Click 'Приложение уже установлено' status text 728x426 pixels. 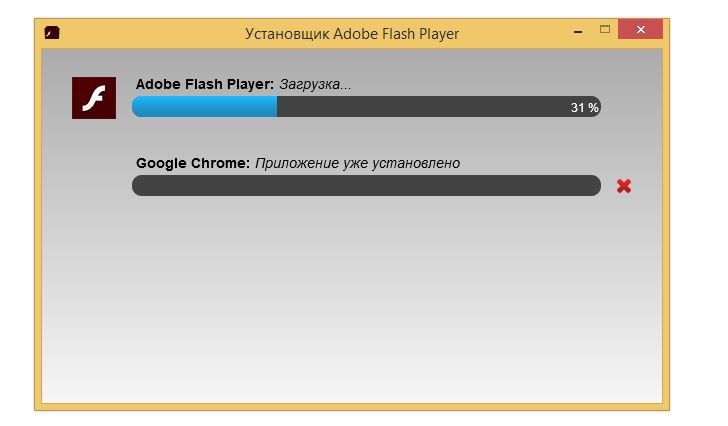pos(358,163)
